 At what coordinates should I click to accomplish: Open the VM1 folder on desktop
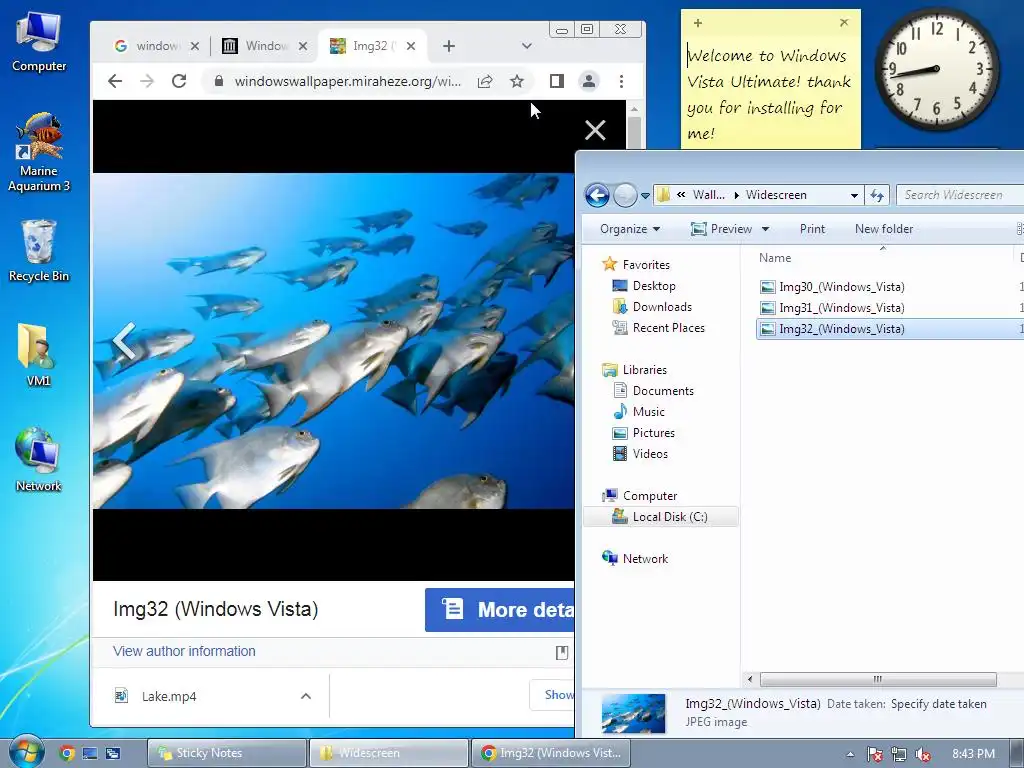(39, 355)
